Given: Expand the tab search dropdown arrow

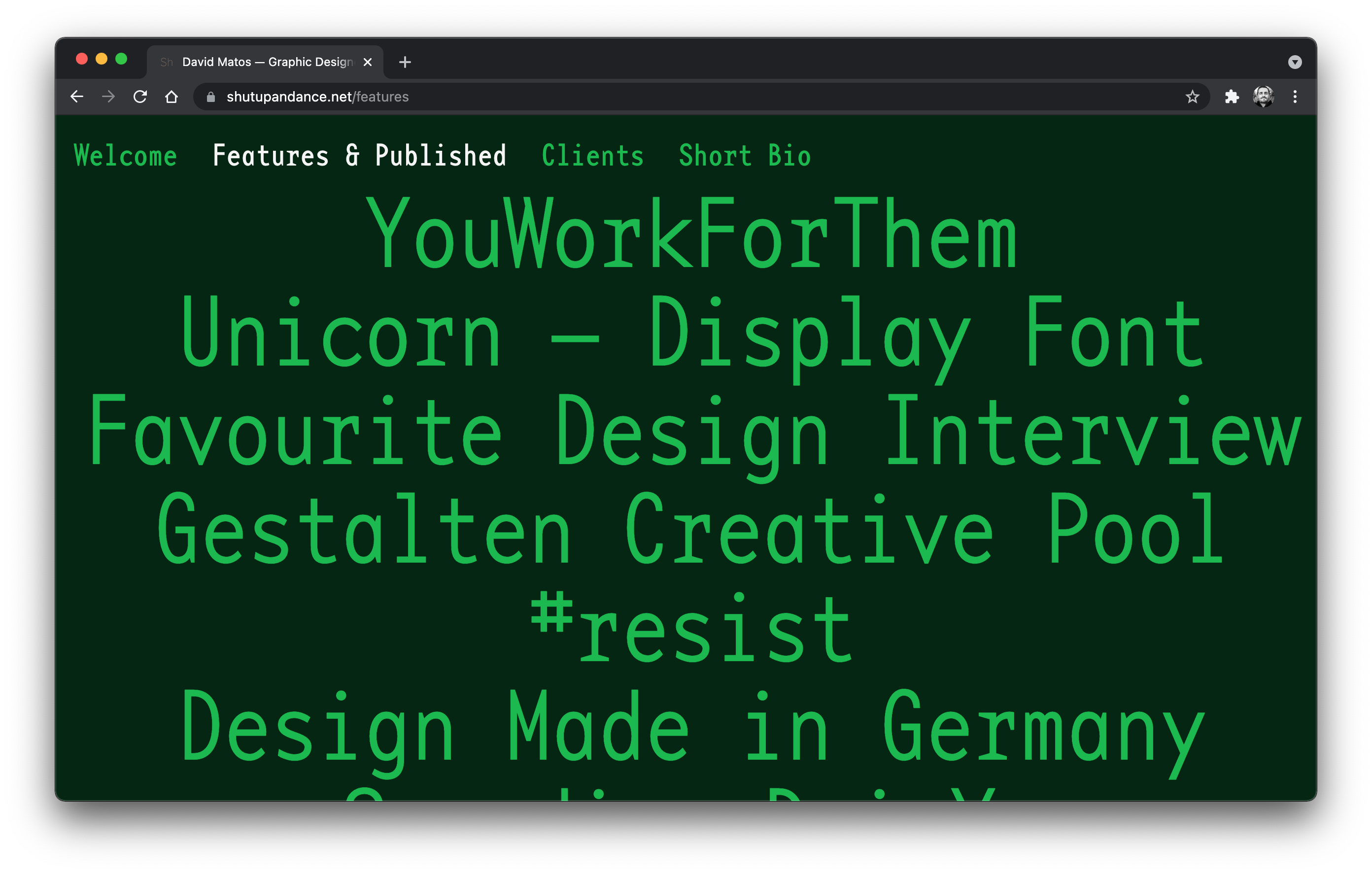Looking at the screenshot, I should click(x=1295, y=62).
